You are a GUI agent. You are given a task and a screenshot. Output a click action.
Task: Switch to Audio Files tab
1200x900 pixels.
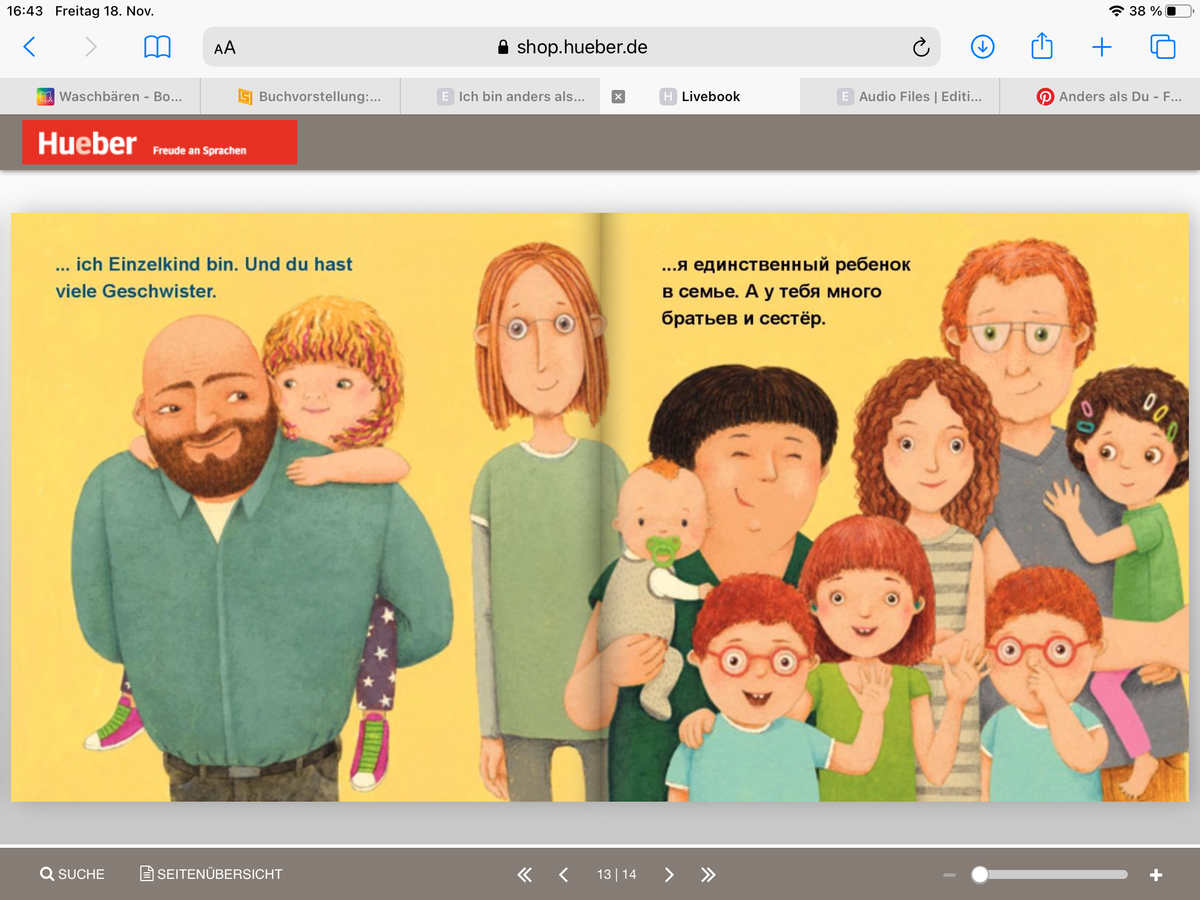click(900, 97)
